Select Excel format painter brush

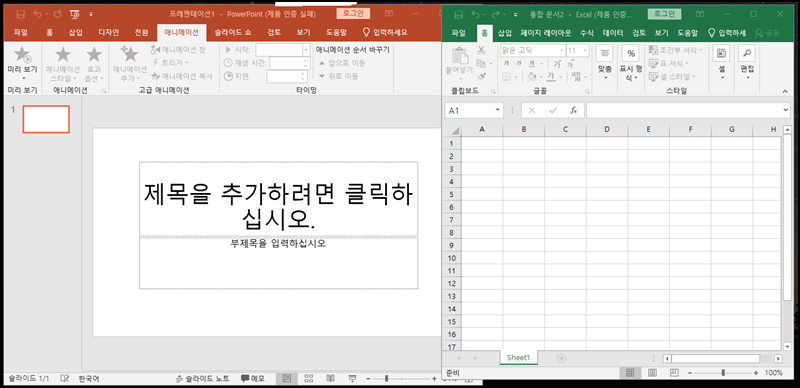click(x=481, y=76)
